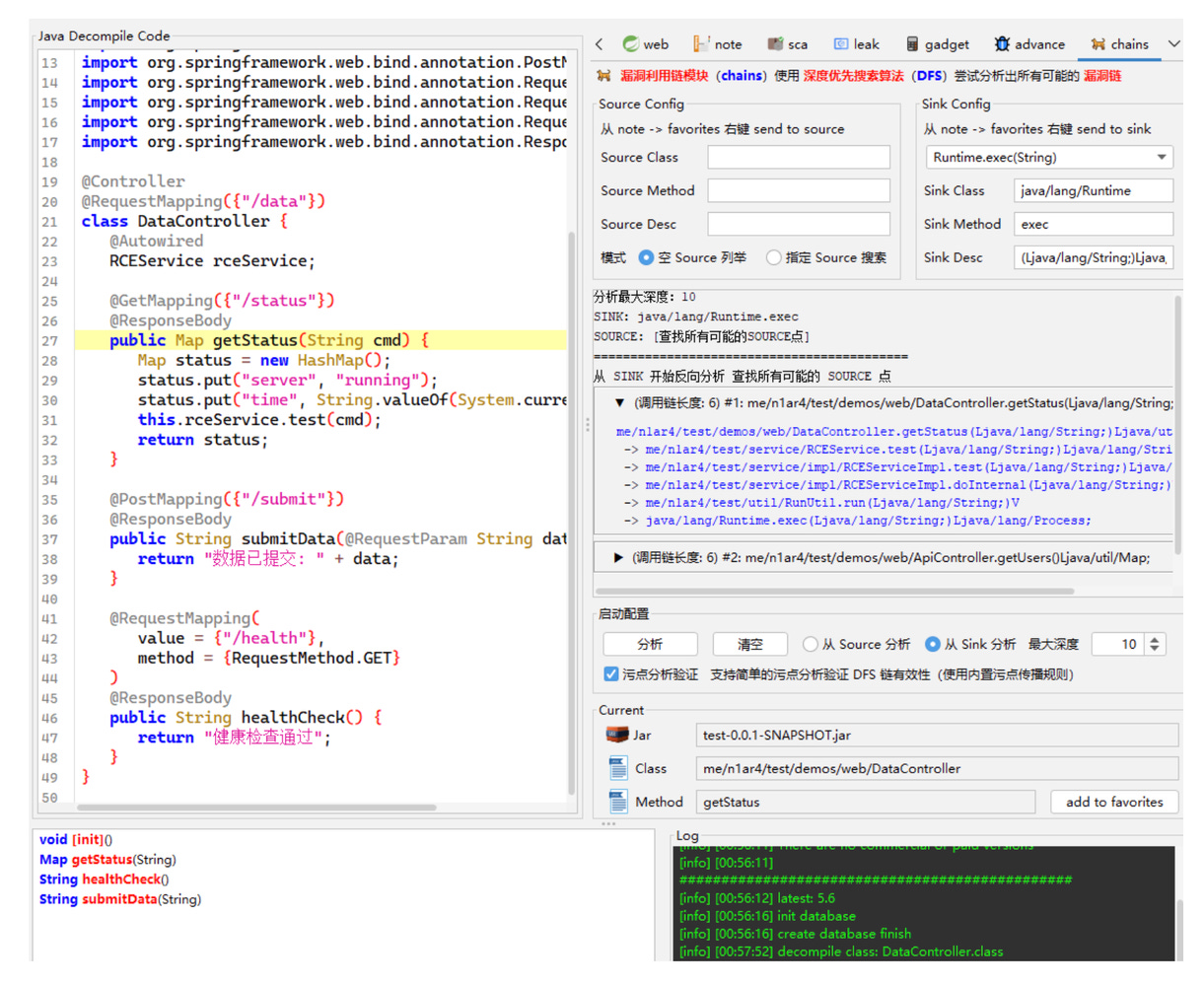Click the icon beside the 漏洞利用链模块 heading
Screen dimensions: 1204x986
point(603,76)
